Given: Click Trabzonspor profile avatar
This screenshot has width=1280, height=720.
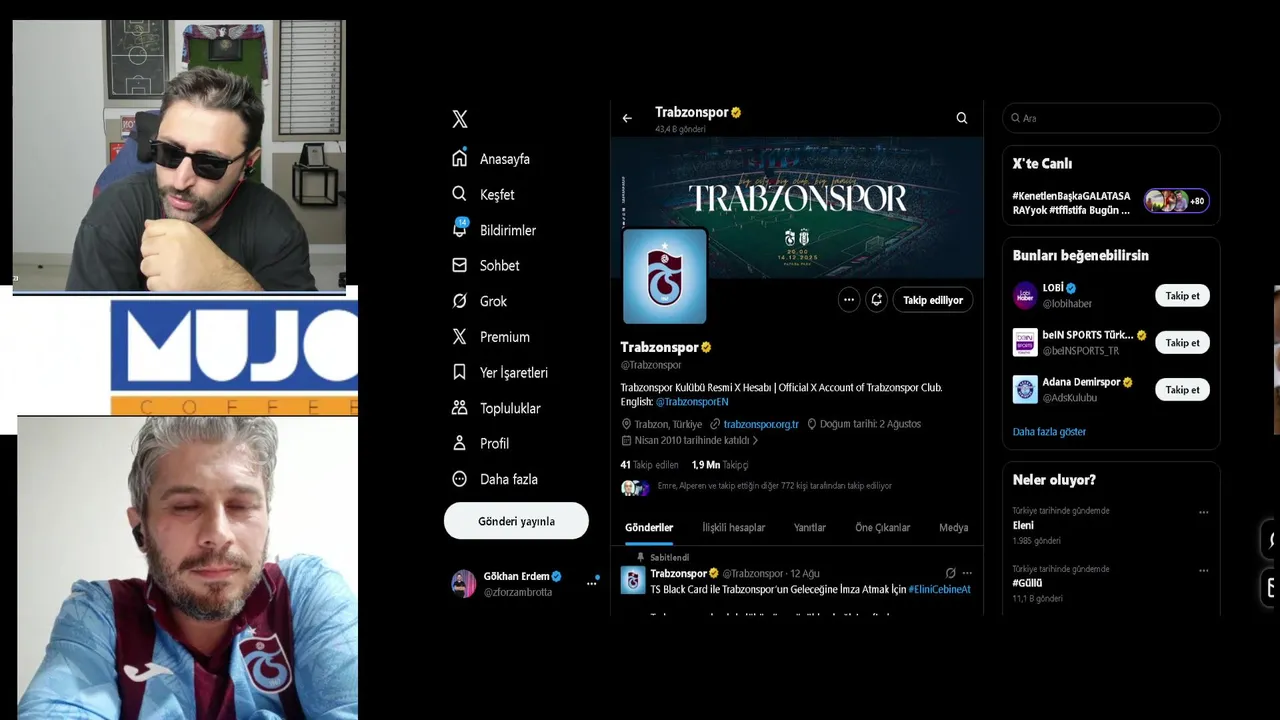Looking at the screenshot, I should [x=665, y=277].
